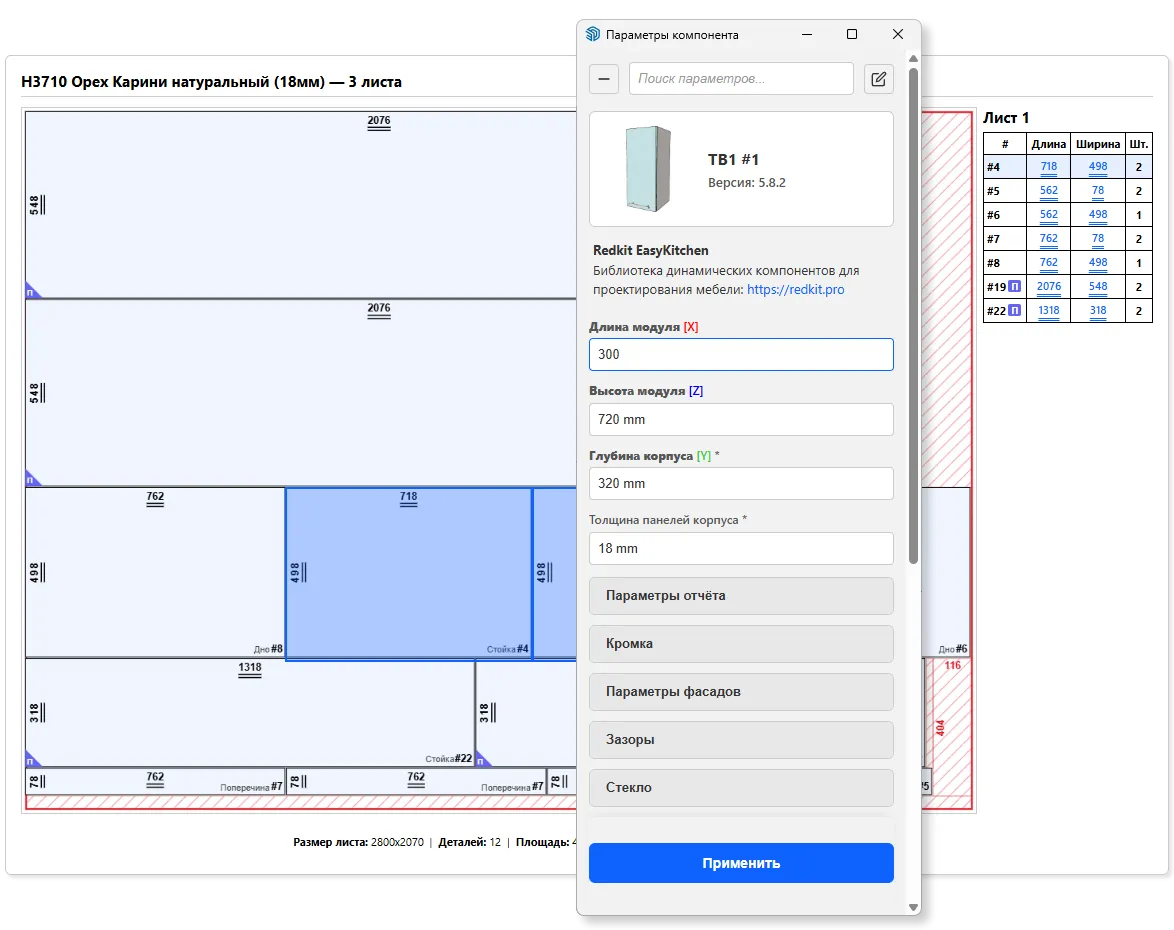Click width 498 link in row #4
Screen dimensions: 1174x930
tap(1098, 167)
